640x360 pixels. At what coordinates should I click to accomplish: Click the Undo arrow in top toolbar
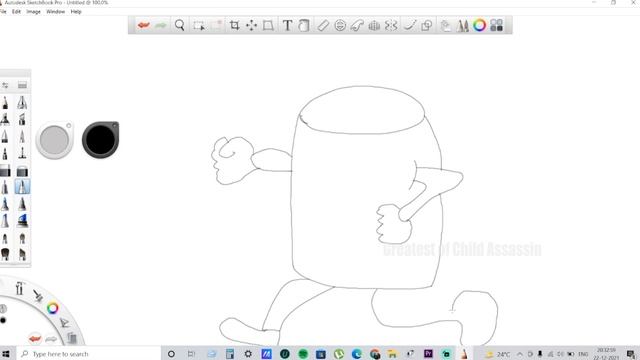click(143, 25)
